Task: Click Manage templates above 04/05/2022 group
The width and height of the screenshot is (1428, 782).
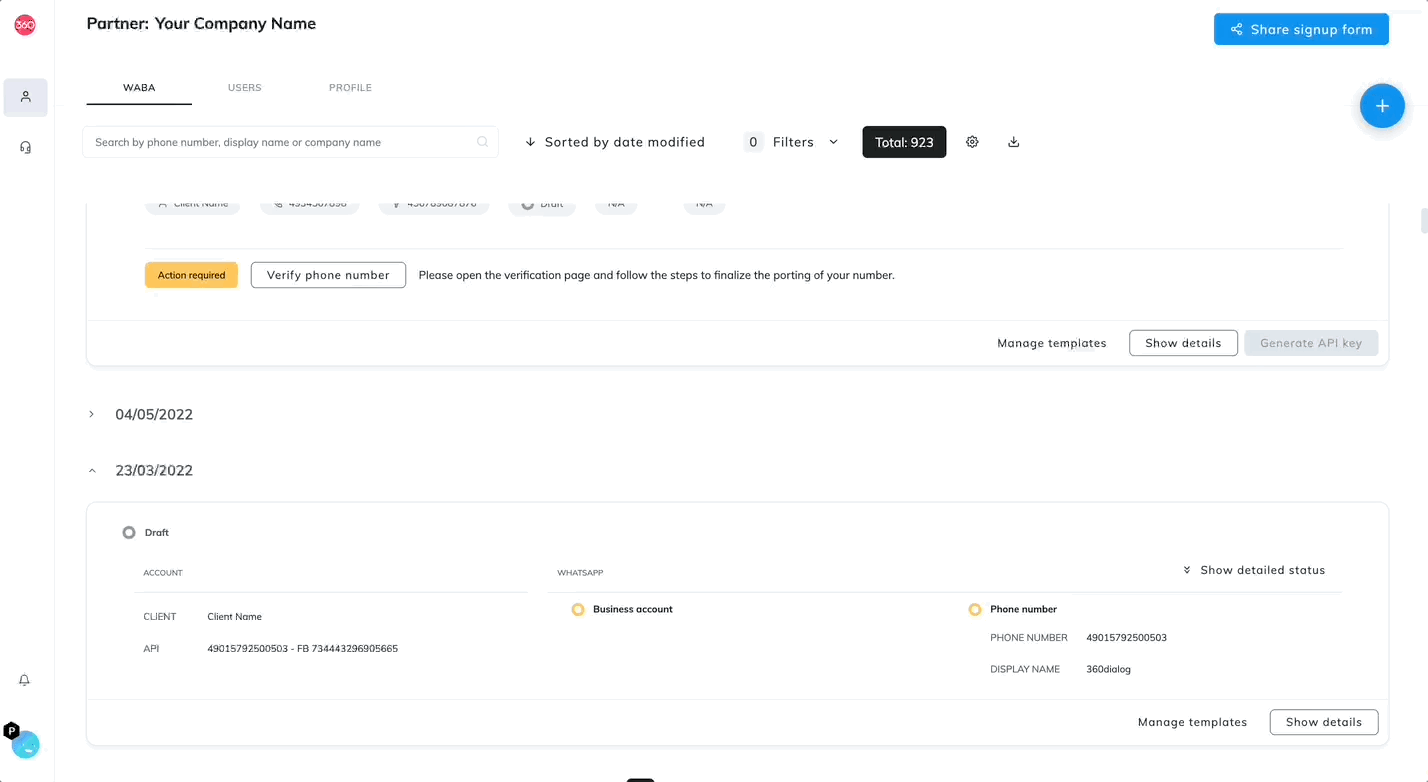Action: [x=1052, y=343]
